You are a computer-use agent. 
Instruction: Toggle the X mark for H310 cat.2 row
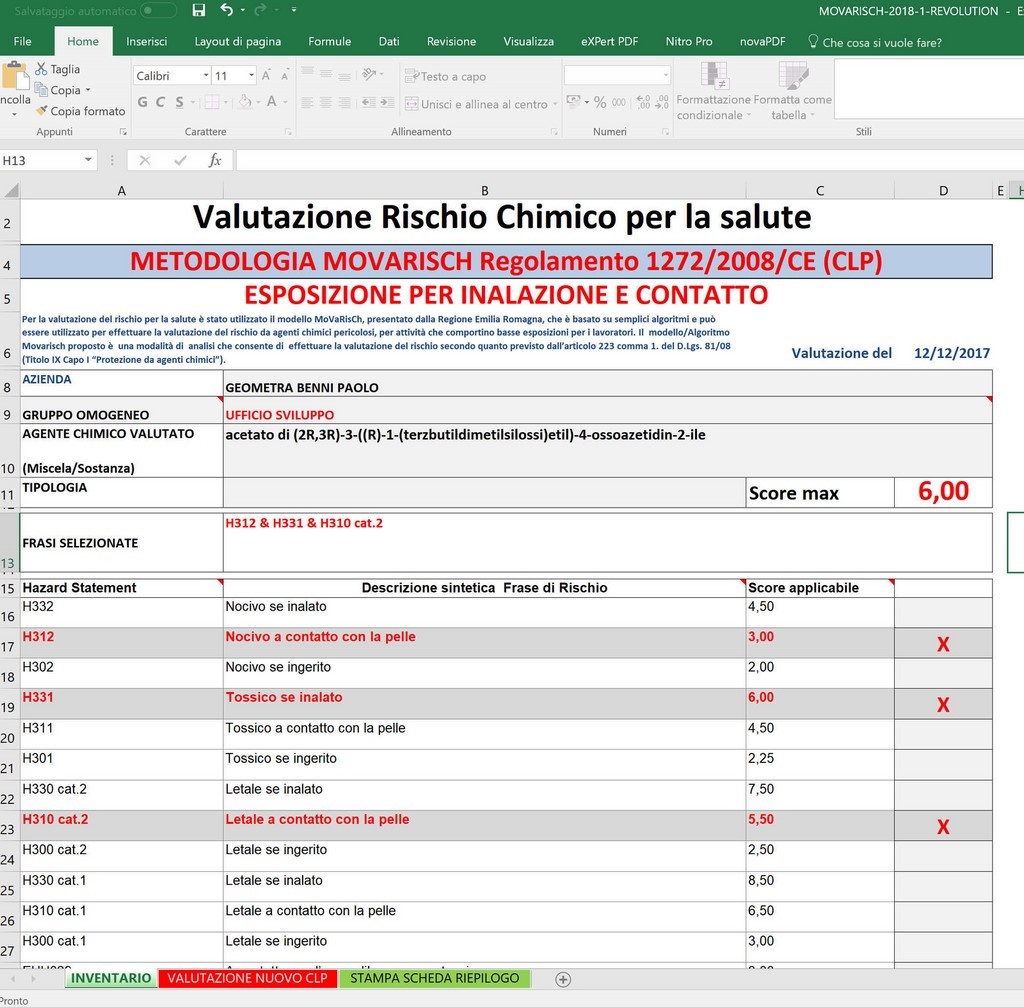coord(943,827)
